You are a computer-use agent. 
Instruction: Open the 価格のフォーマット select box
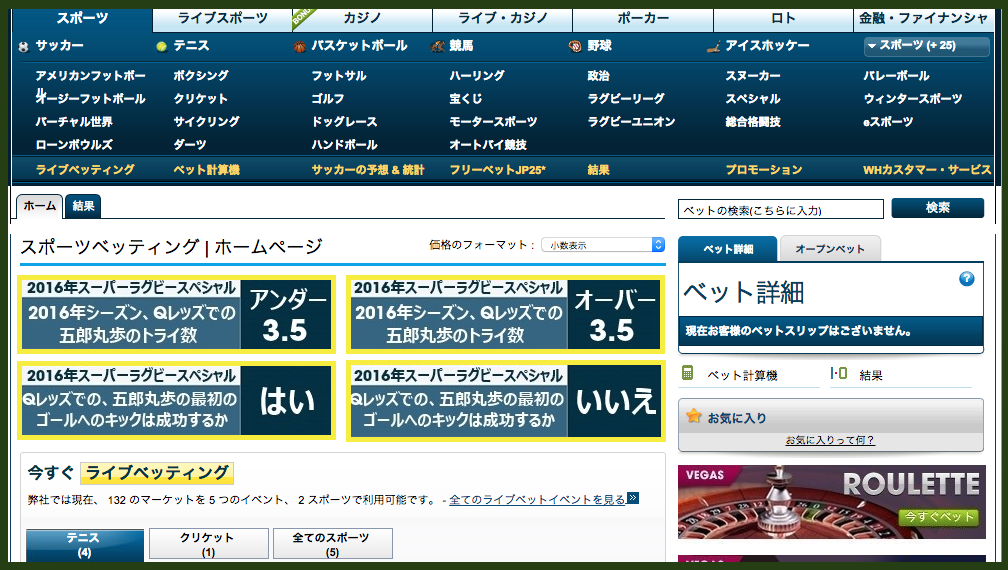[x=602, y=245]
